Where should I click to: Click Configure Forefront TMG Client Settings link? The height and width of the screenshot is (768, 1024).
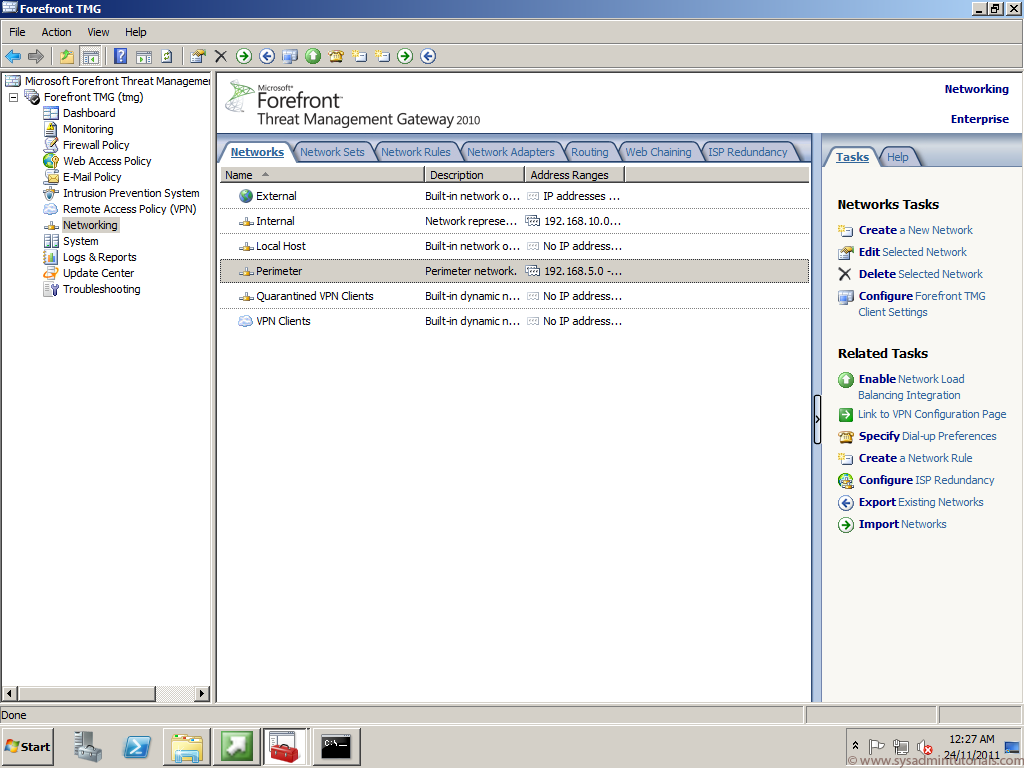tap(921, 304)
